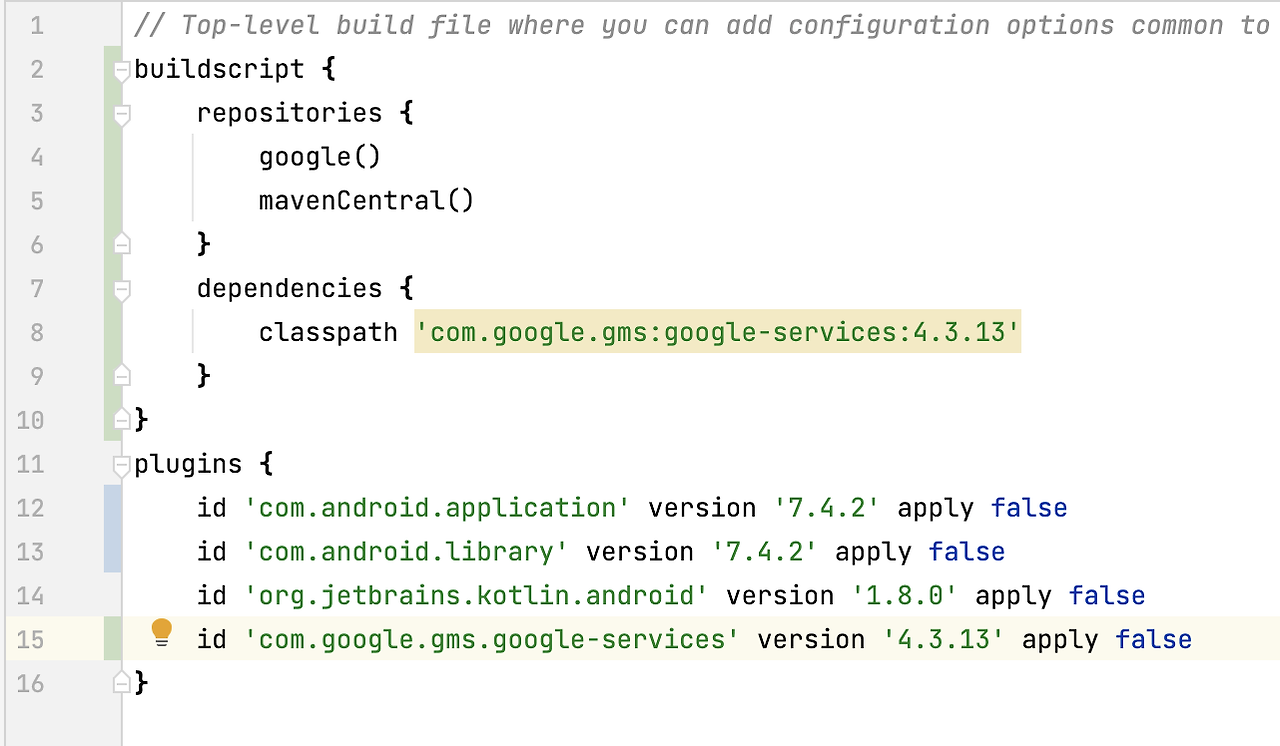Click line number 1 in gutter

pyautogui.click(x=37, y=25)
